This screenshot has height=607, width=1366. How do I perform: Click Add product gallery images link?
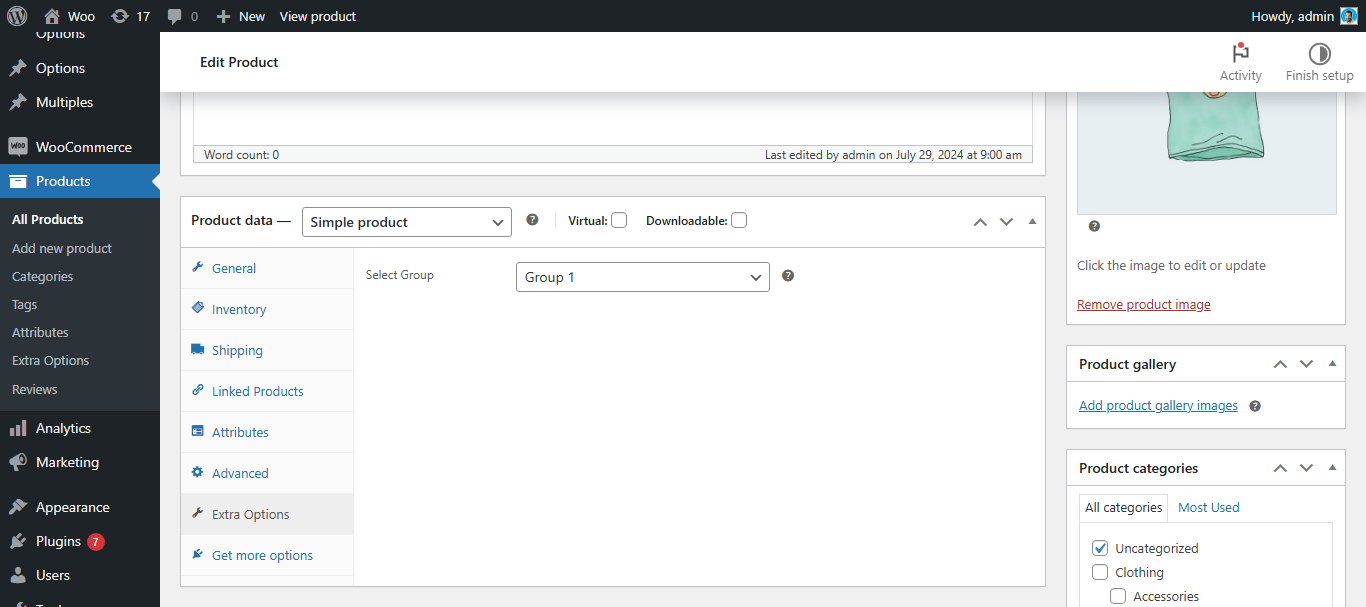pyautogui.click(x=1158, y=406)
